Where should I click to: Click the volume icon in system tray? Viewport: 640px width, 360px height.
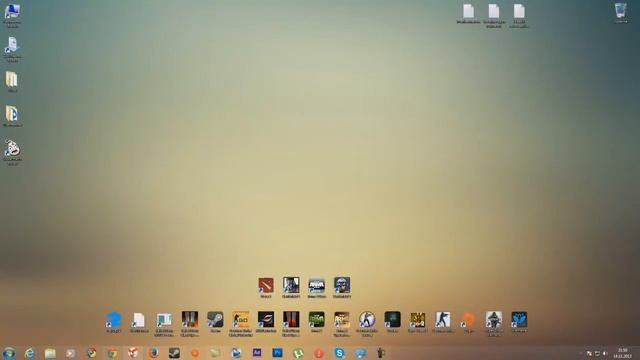pos(605,353)
